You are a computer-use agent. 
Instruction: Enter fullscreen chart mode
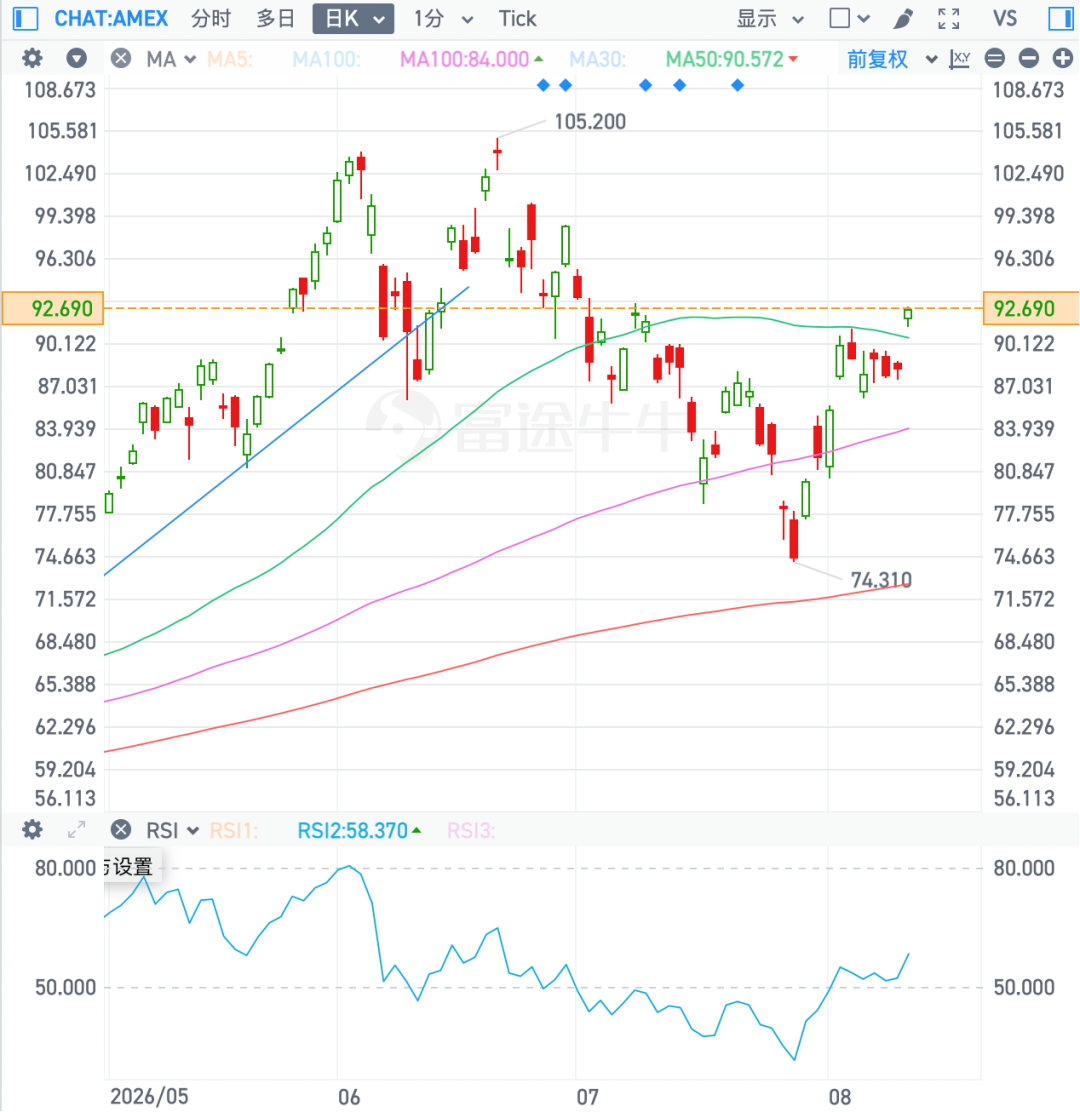click(949, 18)
